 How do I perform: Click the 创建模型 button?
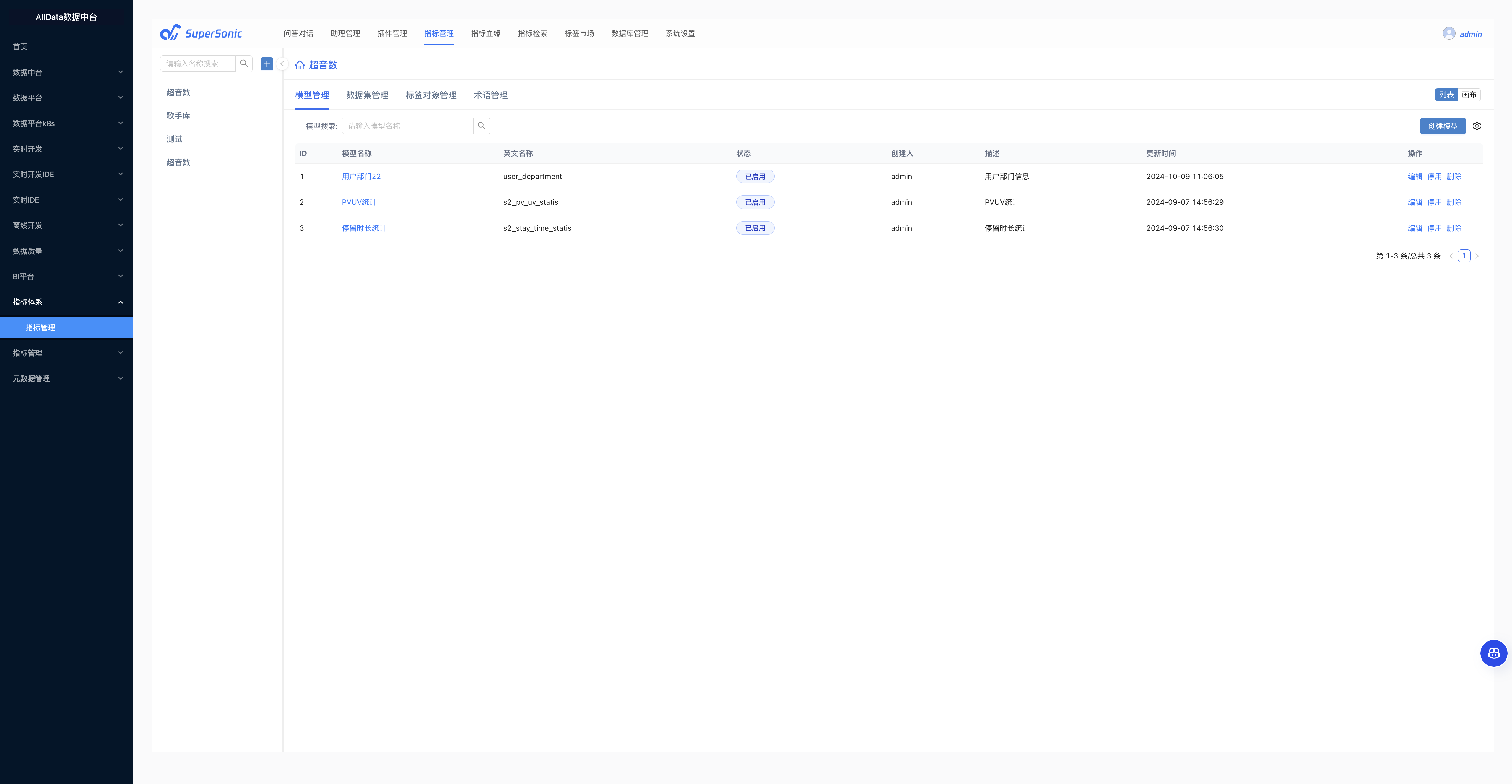[x=1443, y=126]
